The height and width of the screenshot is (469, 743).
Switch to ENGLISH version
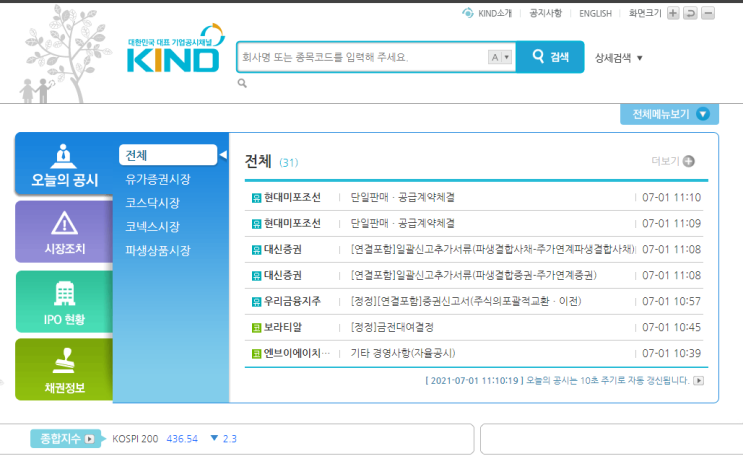pyautogui.click(x=595, y=14)
